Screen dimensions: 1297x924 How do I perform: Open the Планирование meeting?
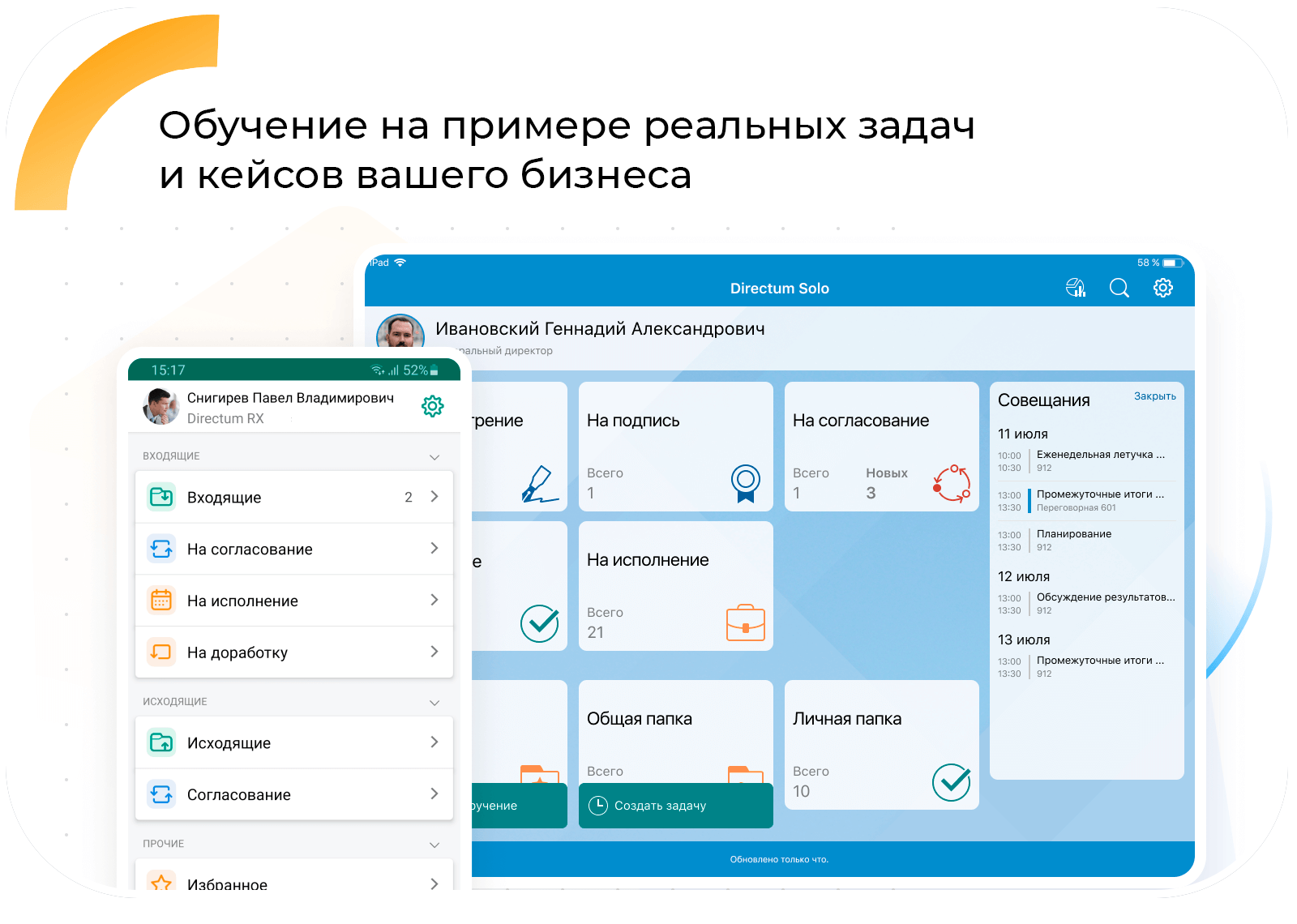tap(1087, 541)
